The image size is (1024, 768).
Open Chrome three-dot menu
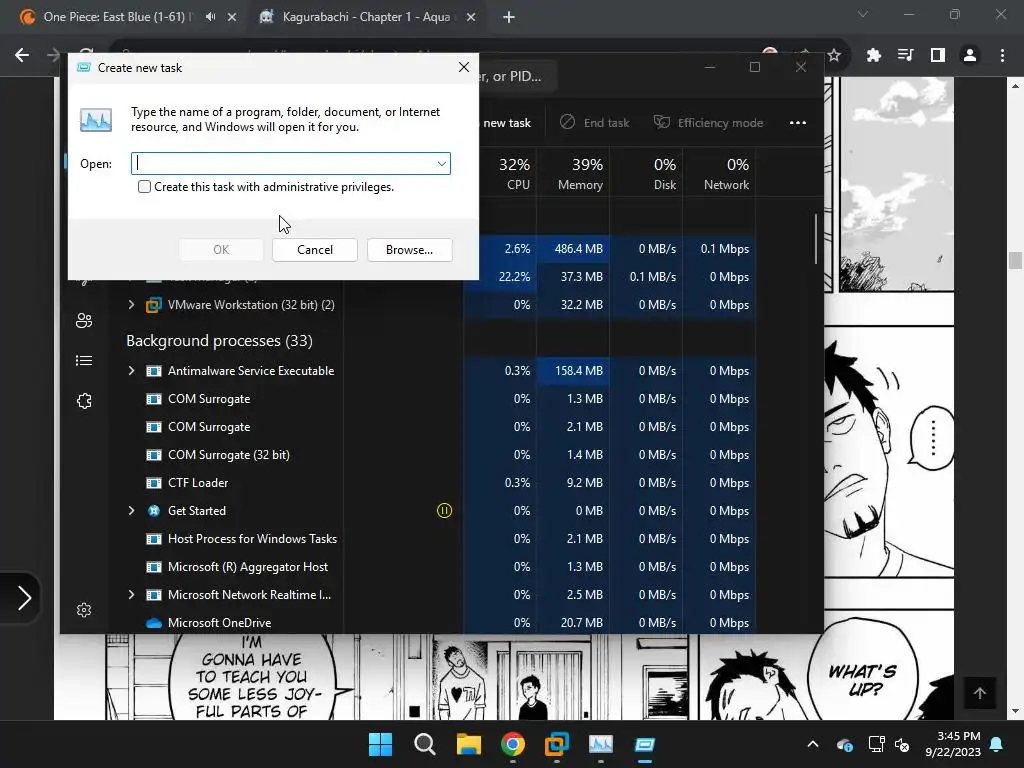pyautogui.click(x=1002, y=56)
